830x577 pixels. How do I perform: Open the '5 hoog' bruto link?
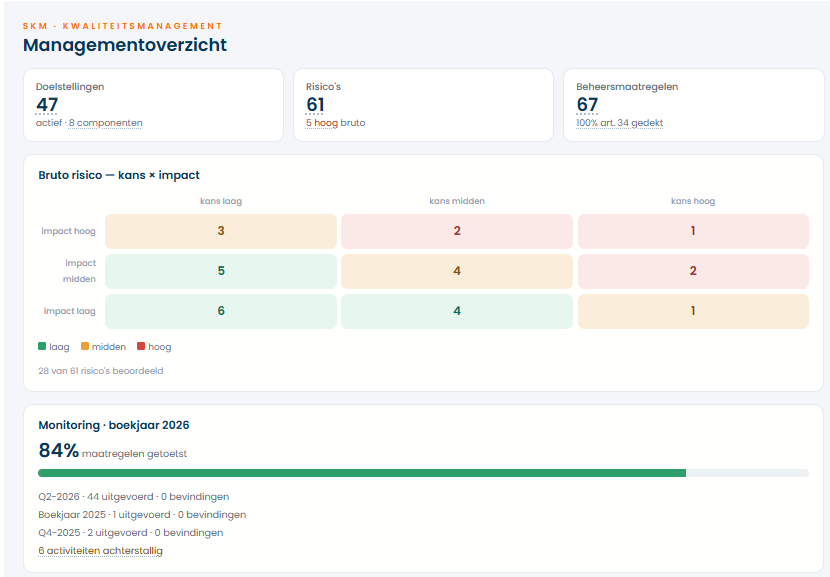pos(322,123)
